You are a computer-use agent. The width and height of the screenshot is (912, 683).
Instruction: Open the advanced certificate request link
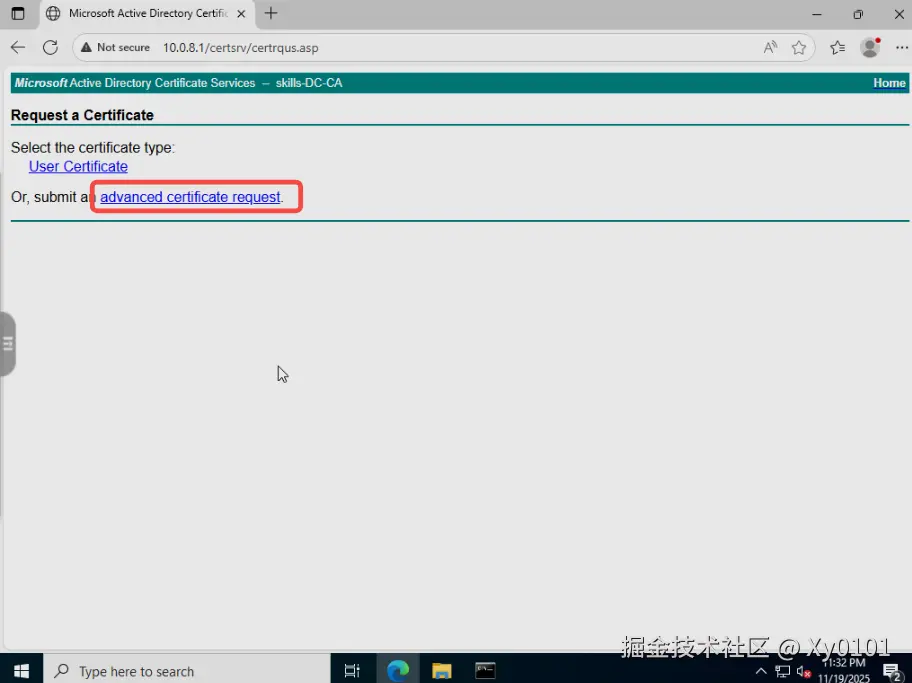pos(190,197)
